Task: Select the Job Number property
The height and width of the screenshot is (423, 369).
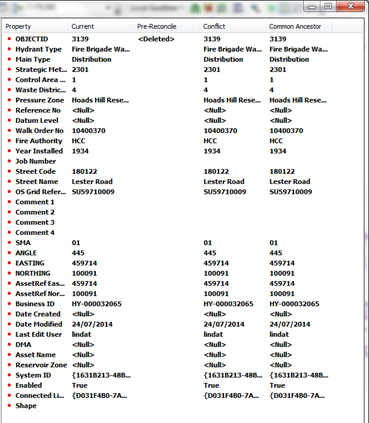Action: (35, 161)
